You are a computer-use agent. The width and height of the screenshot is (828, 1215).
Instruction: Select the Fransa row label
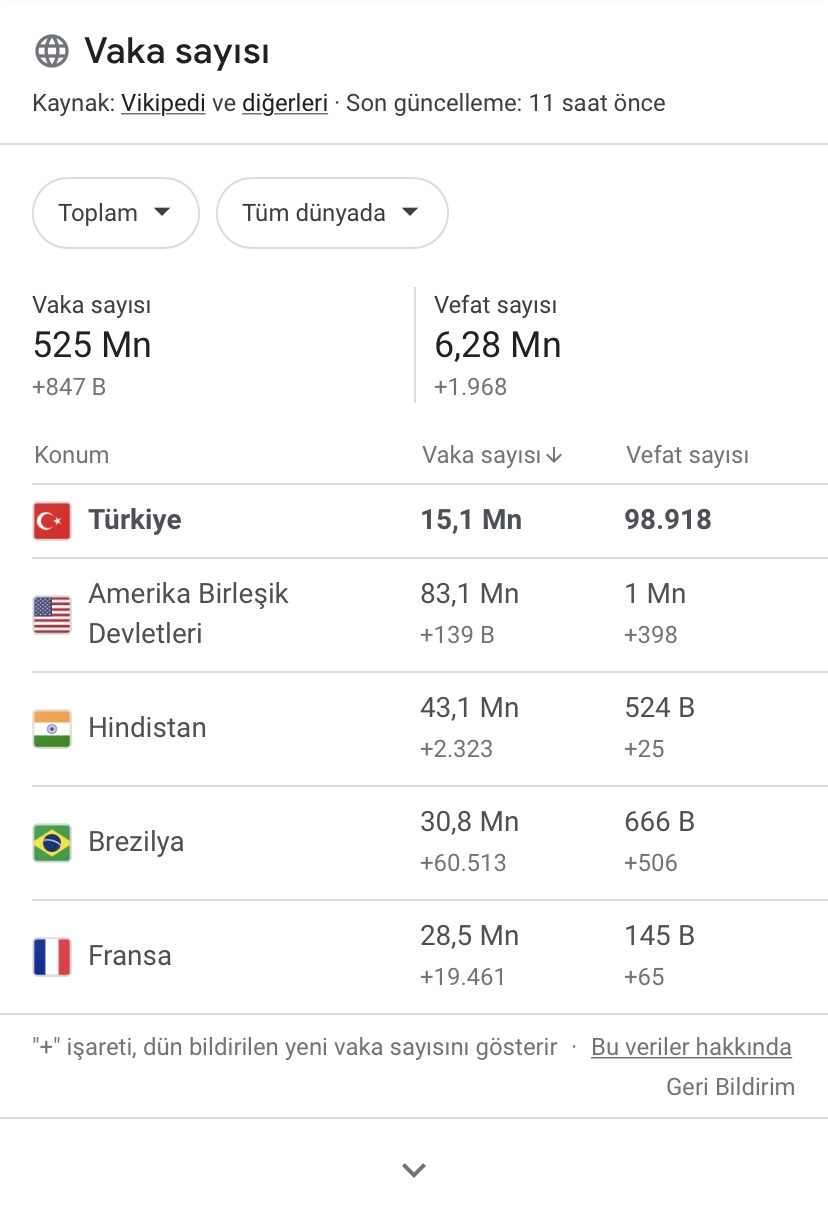pyautogui.click(x=130, y=956)
